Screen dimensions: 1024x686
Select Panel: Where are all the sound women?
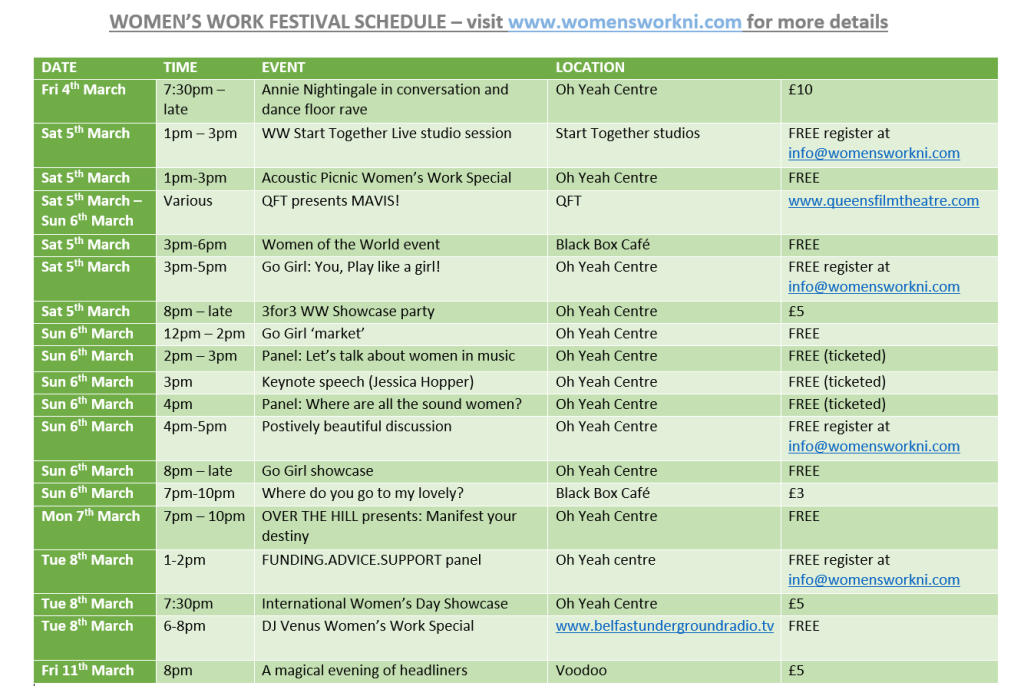(x=401, y=404)
